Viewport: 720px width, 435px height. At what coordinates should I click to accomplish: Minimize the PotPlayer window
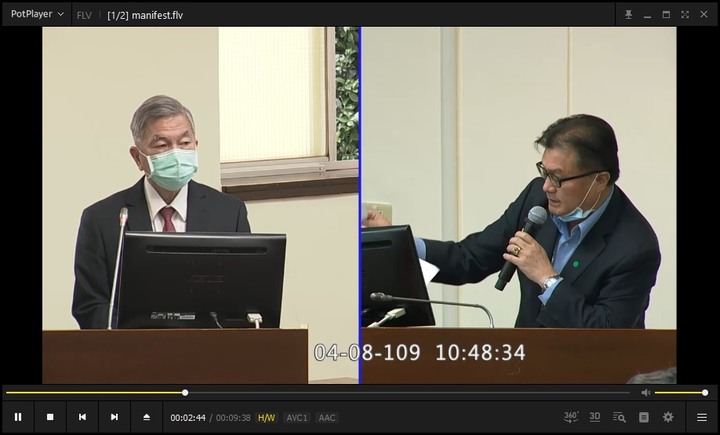pos(647,15)
